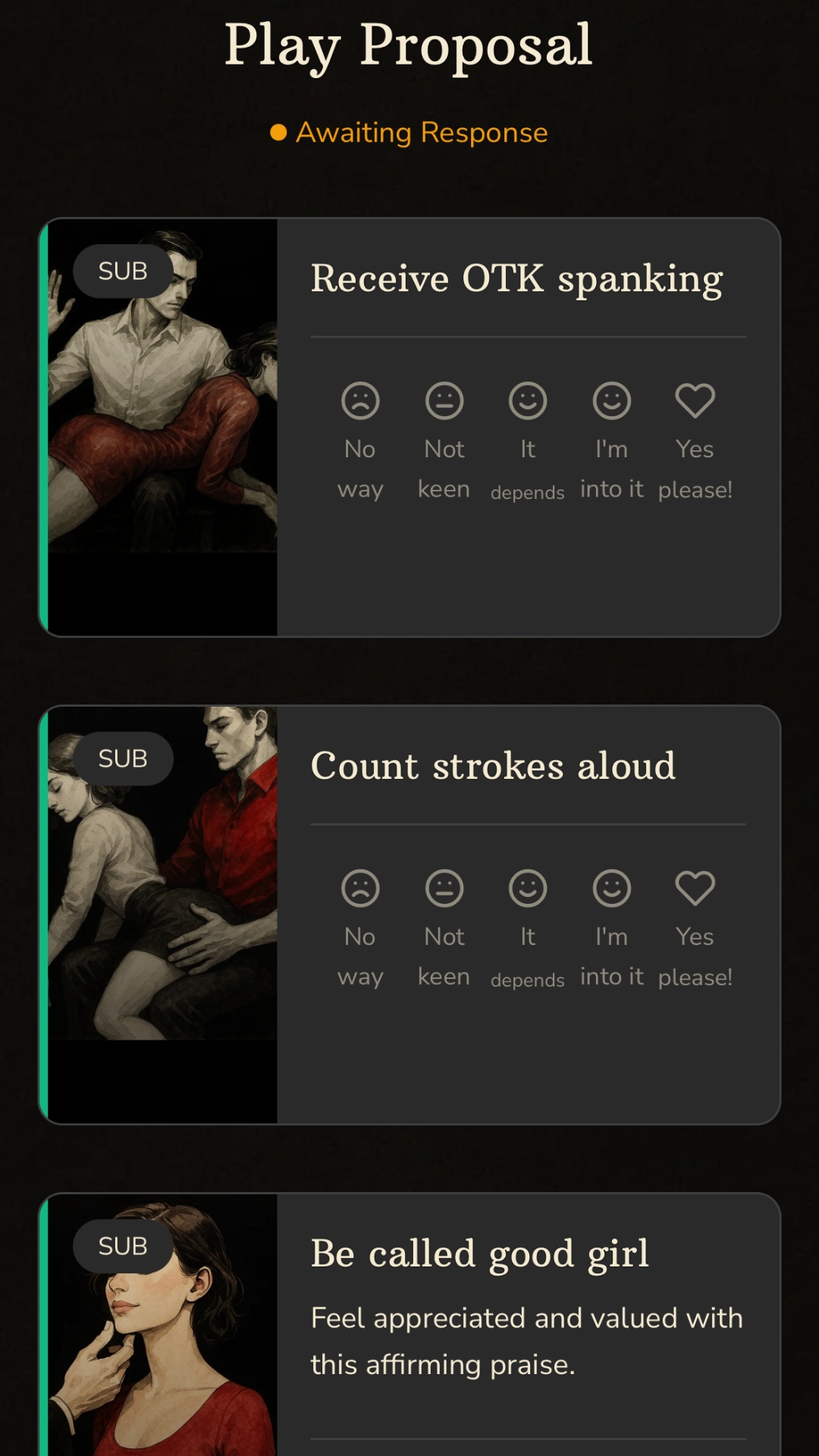Open the Count strokes aloud card image
The image size is (819, 1456).
point(162,915)
